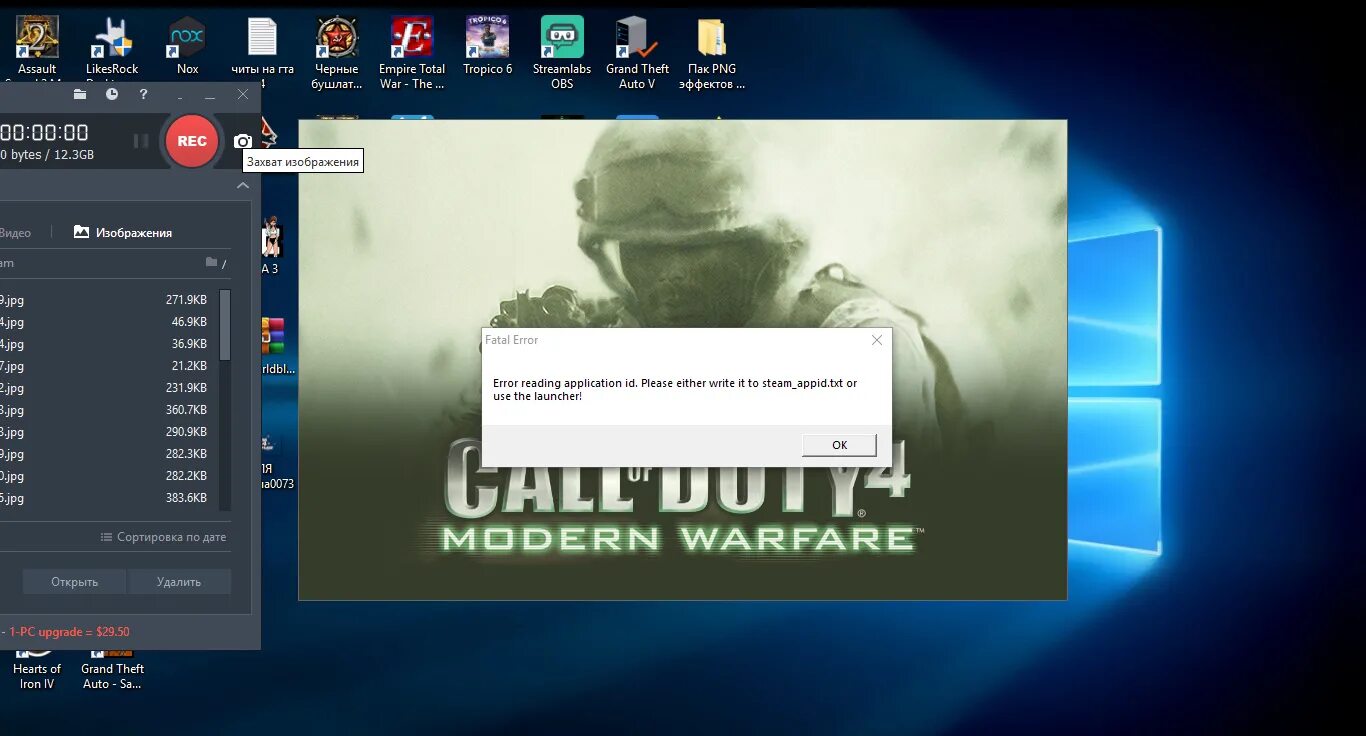Screen dimensions: 1366x736
Task: Click the LikesRock desktop icon
Action: (x=112, y=49)
